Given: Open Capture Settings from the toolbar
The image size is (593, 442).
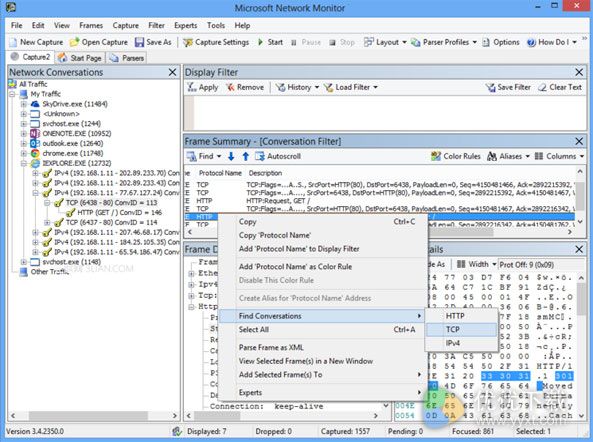Looking at the screenshot, I should pyautogui.click(x=216, y=42).
